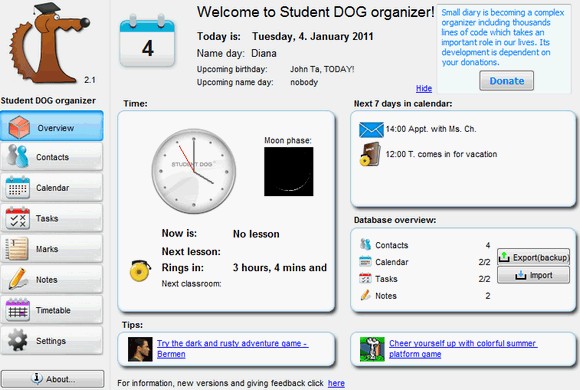Click the Donate button
Screen dimensions: 580x390
pyautogui.click(x=506, y=81)
